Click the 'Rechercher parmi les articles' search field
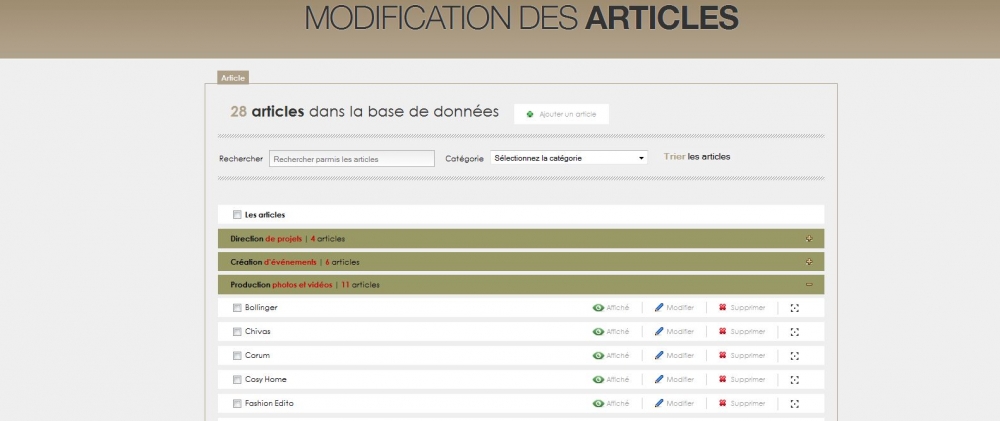Image resolution: width=1000 pixels, height=421 pixels. coord(351,158)
